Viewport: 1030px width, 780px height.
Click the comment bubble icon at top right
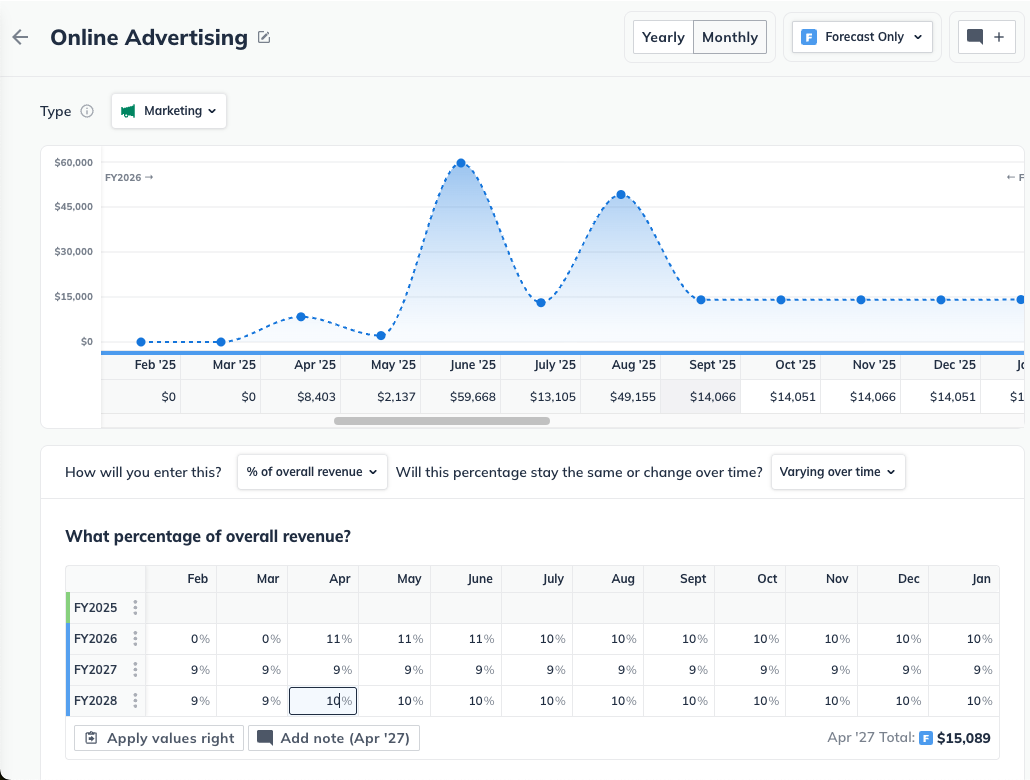click(973, 36)
